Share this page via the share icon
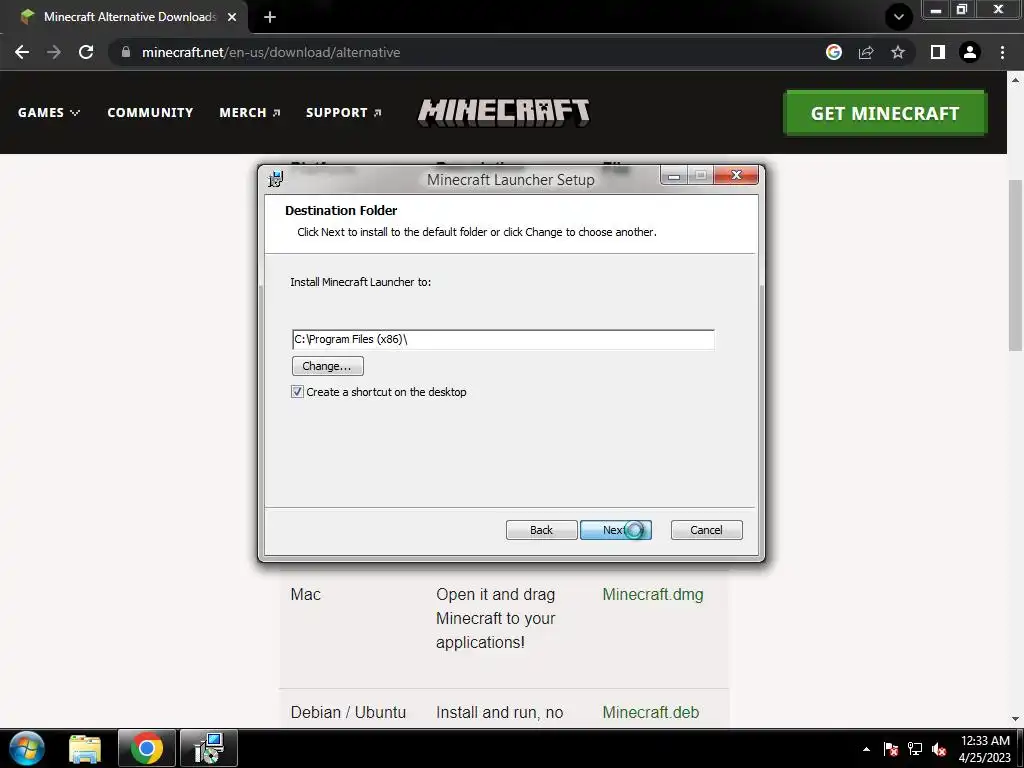The height and width of the screenshot is (768, 1024). coord(866,52)
